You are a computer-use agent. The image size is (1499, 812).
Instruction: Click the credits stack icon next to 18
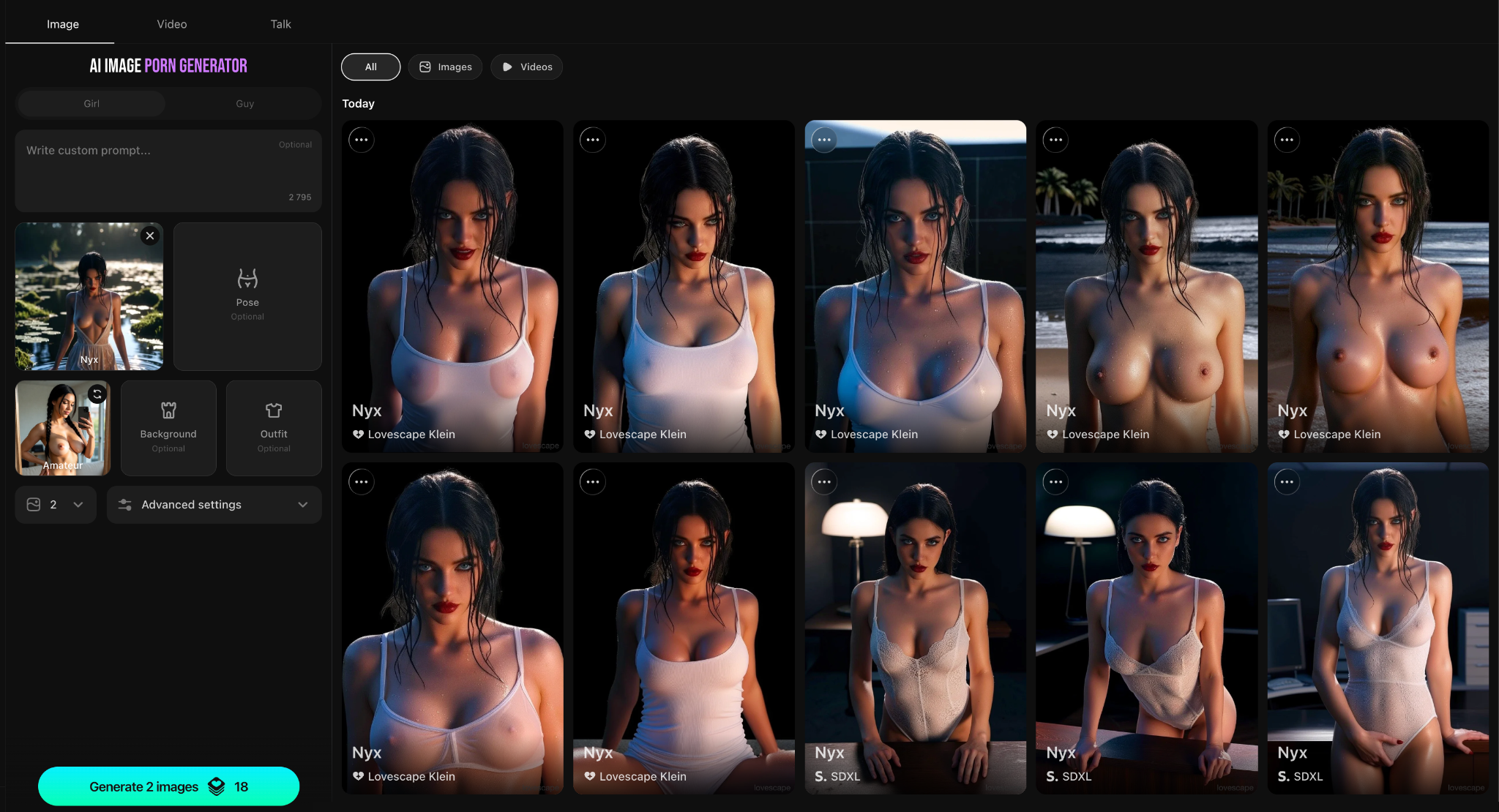click(217, 786)
